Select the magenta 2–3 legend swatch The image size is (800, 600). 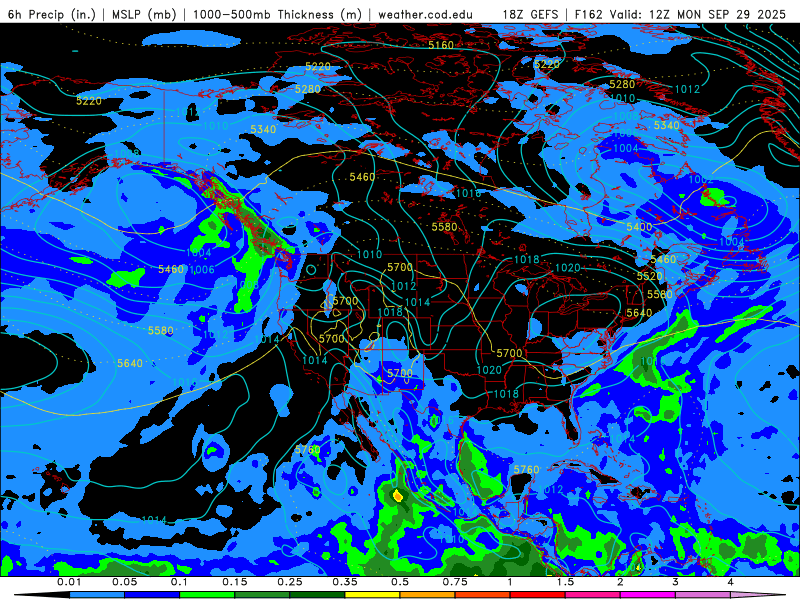point(648,595)
